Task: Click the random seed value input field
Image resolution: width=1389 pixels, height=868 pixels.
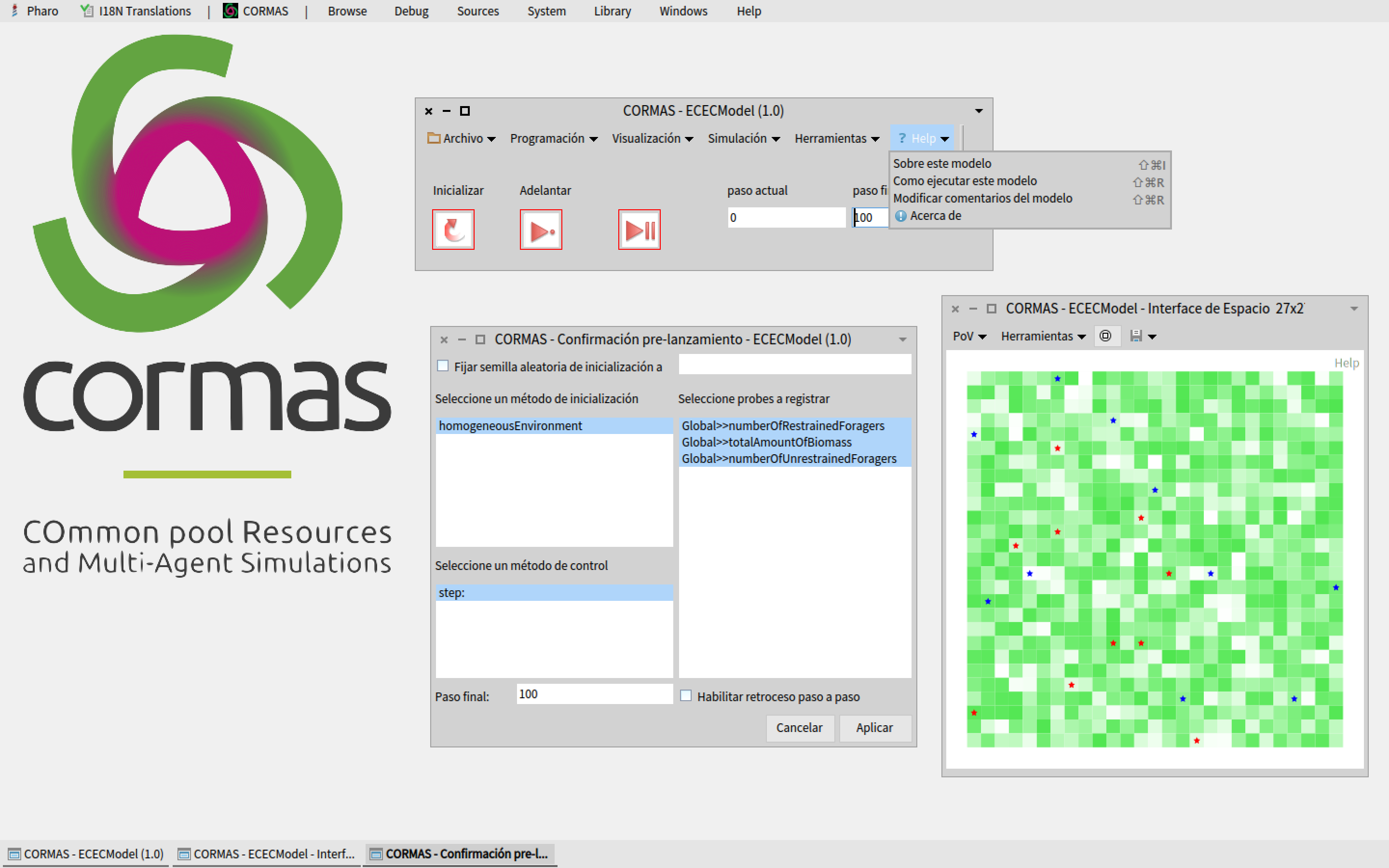Action: click(x=795, y=365)
